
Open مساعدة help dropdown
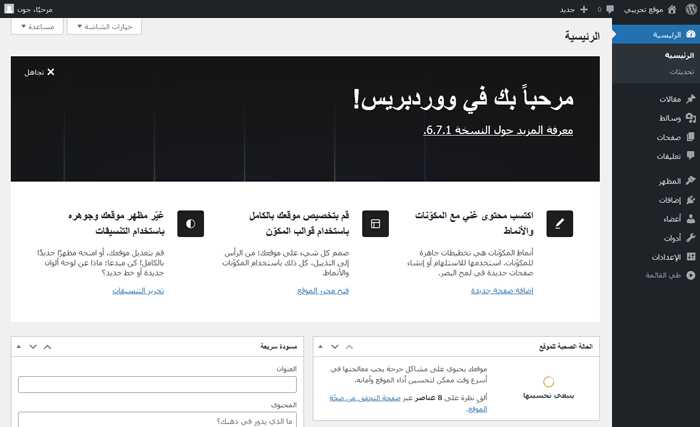pyautogui.click(x=38, y=26)
